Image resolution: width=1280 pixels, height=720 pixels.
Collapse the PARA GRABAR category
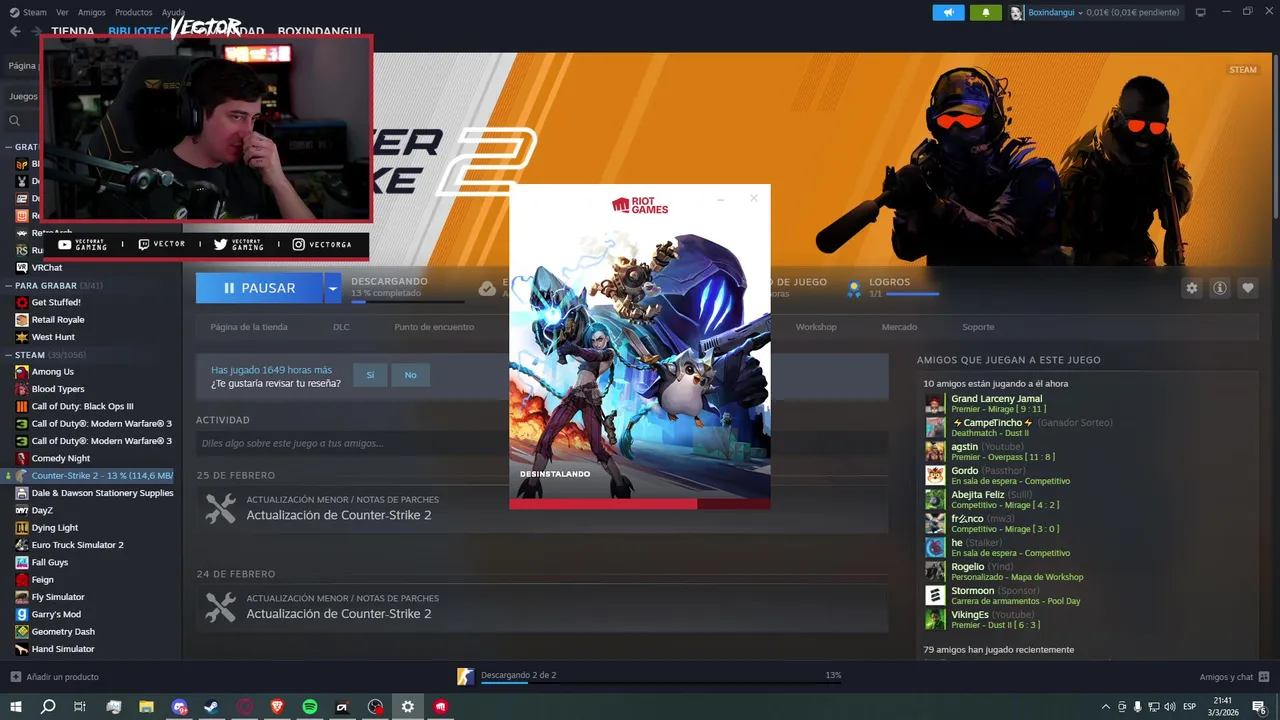click(x=9, y=285)
